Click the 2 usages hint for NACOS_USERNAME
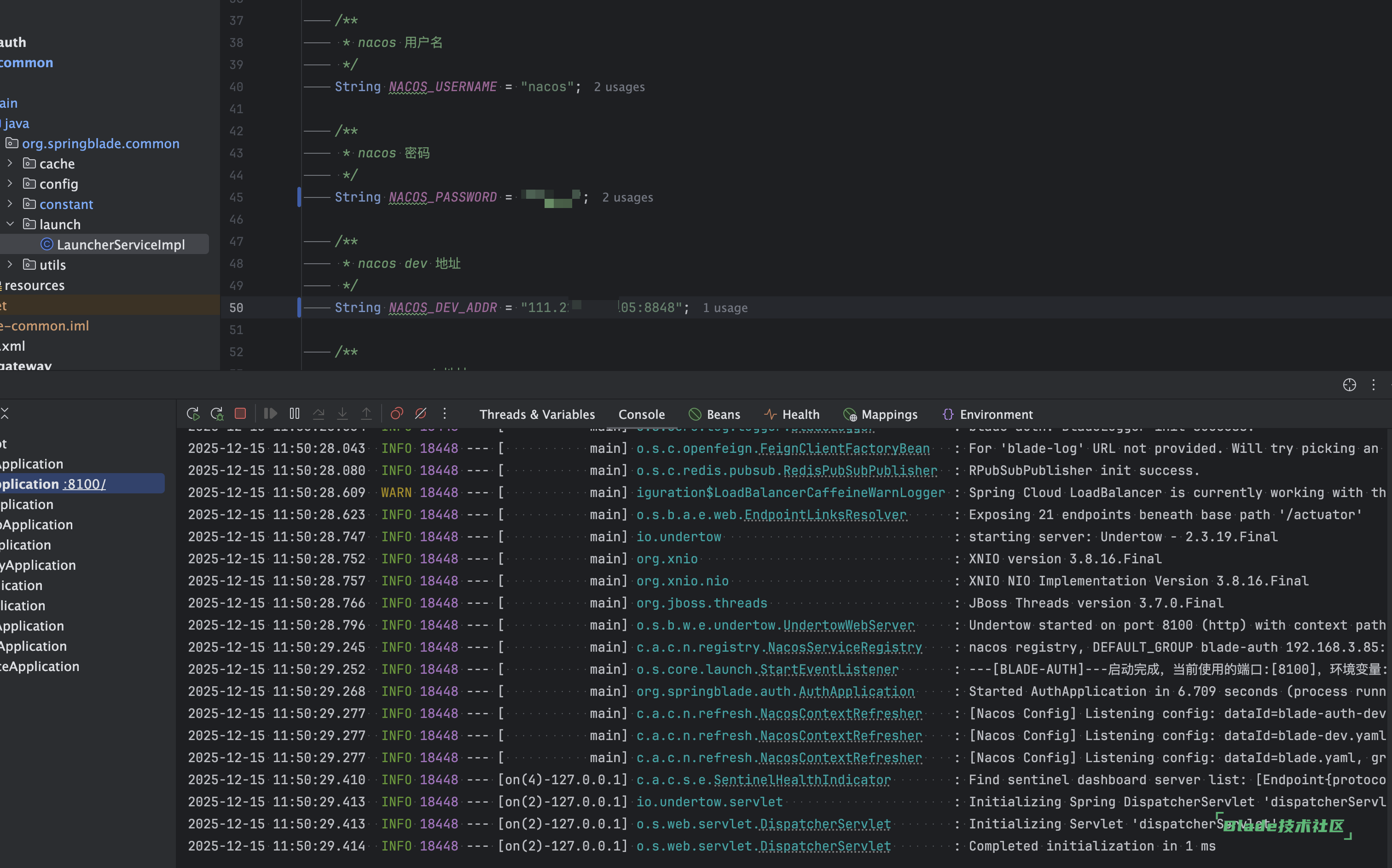Screen dimensions: 1392x868 coord(619,87)
